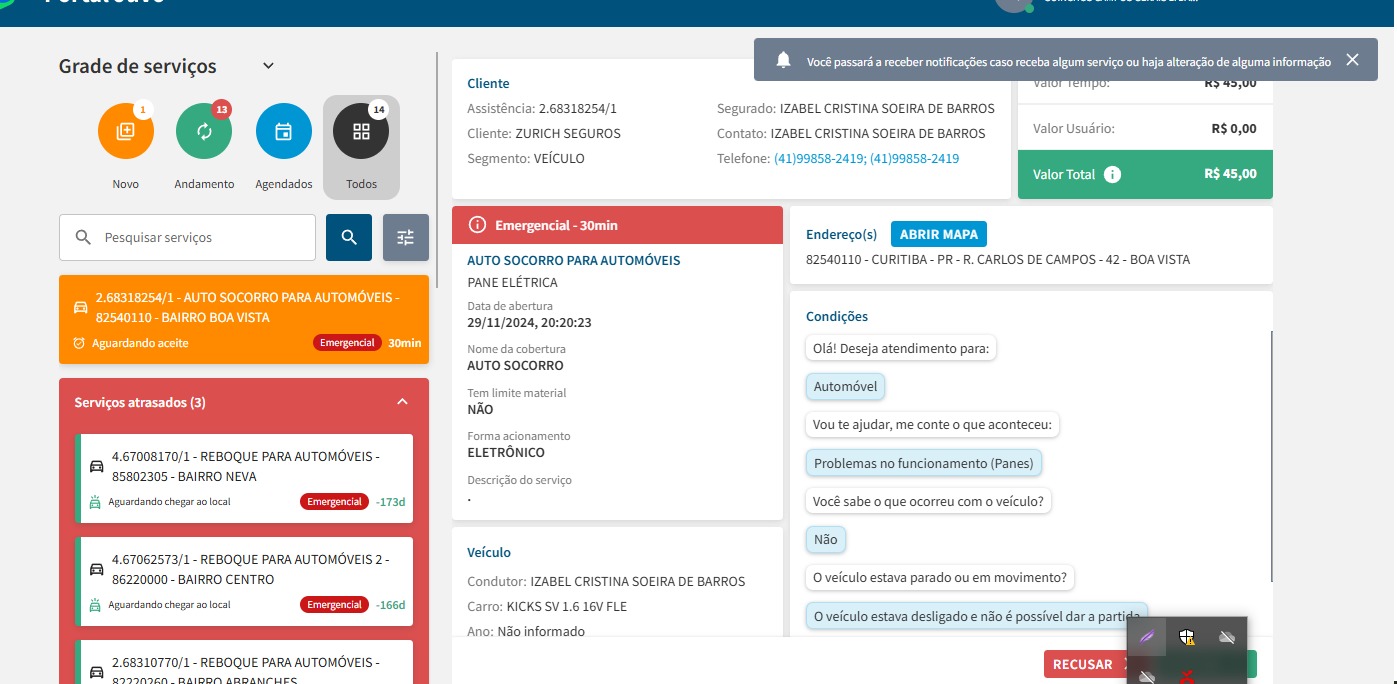1397x684 pixels.
Task: Click the Windows Security shield tray icon
Action: pyautogui.click(x=1186, y=637)
